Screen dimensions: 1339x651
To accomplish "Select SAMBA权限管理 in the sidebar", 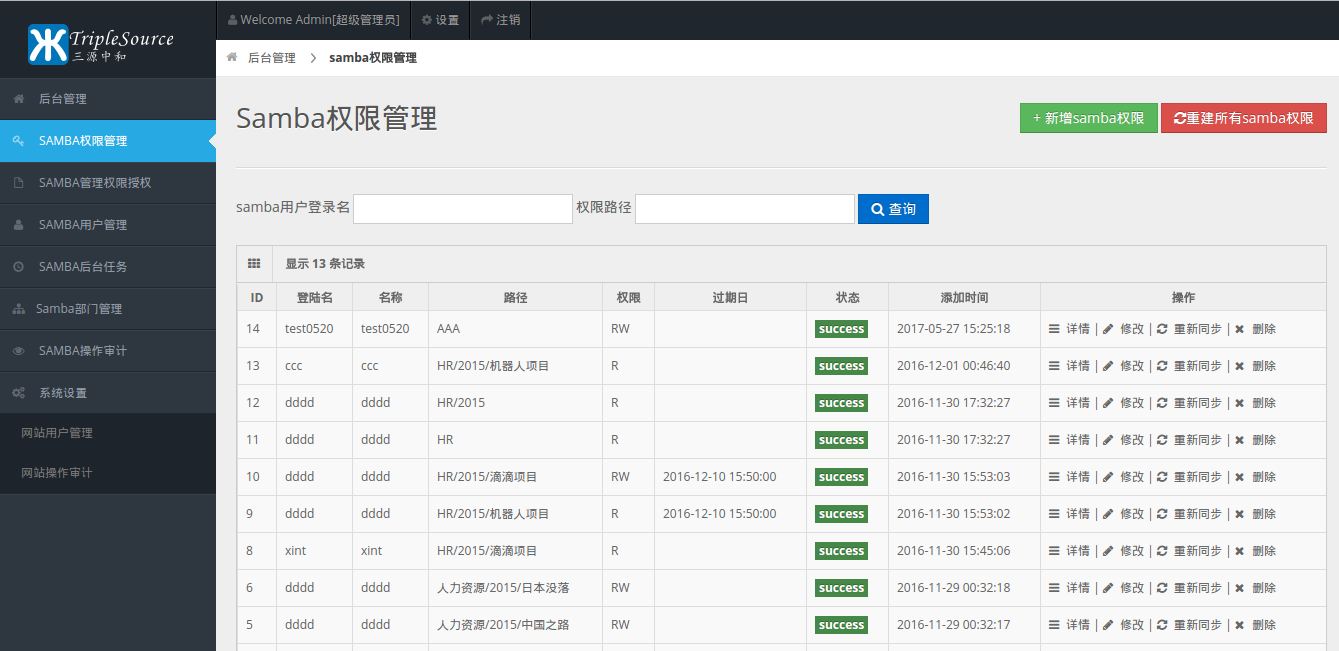I will pos(108,141).
